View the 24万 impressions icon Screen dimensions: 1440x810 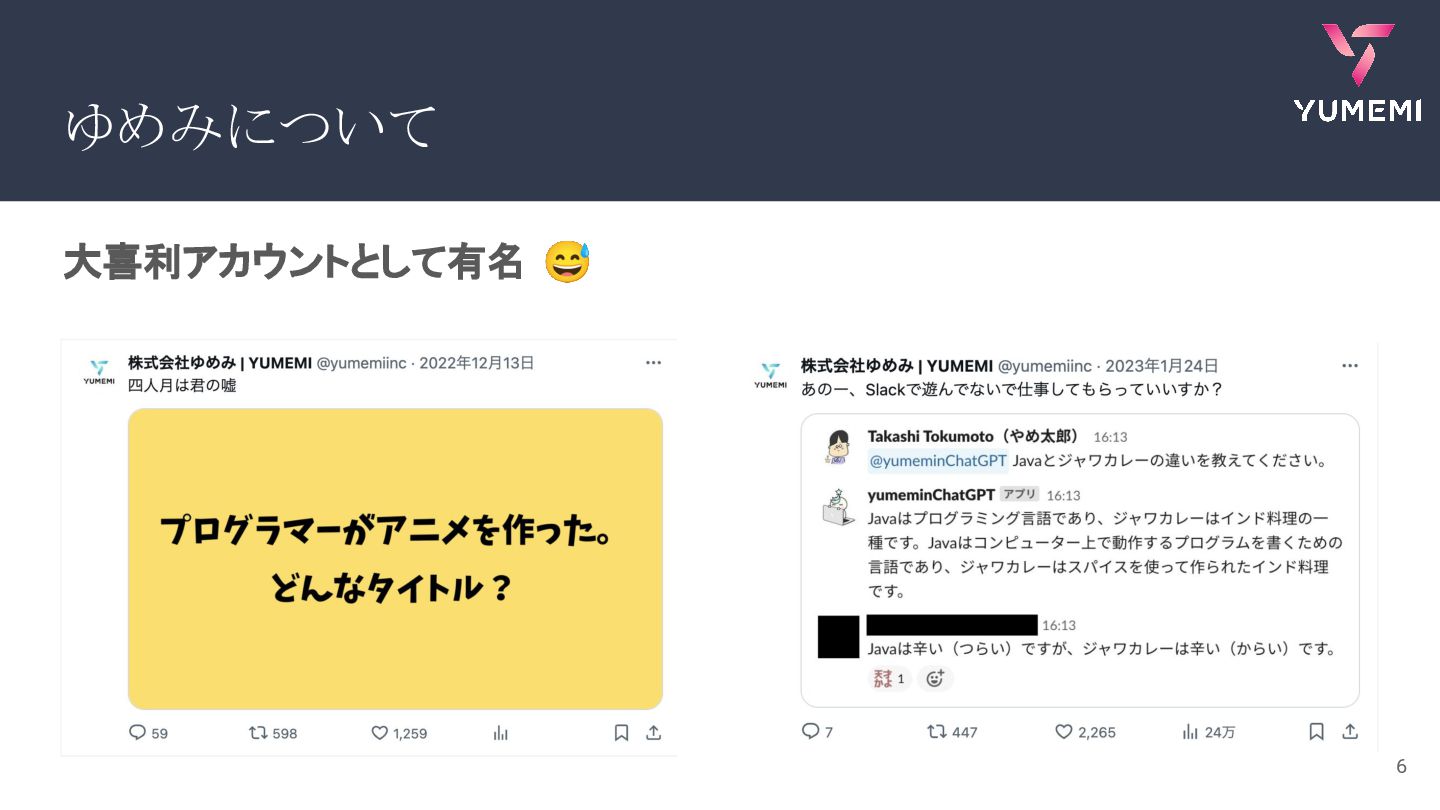click(x=1190, y=731)
